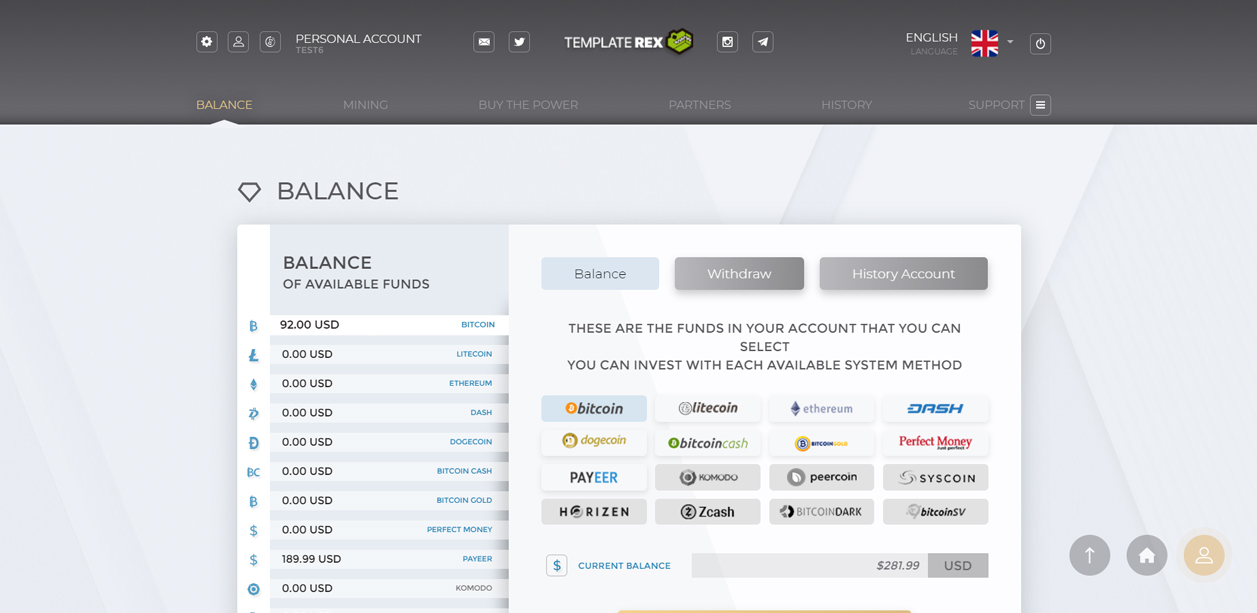
Task: Click the Litecoin symbol in balance list
Action: [x=253, y=355]
